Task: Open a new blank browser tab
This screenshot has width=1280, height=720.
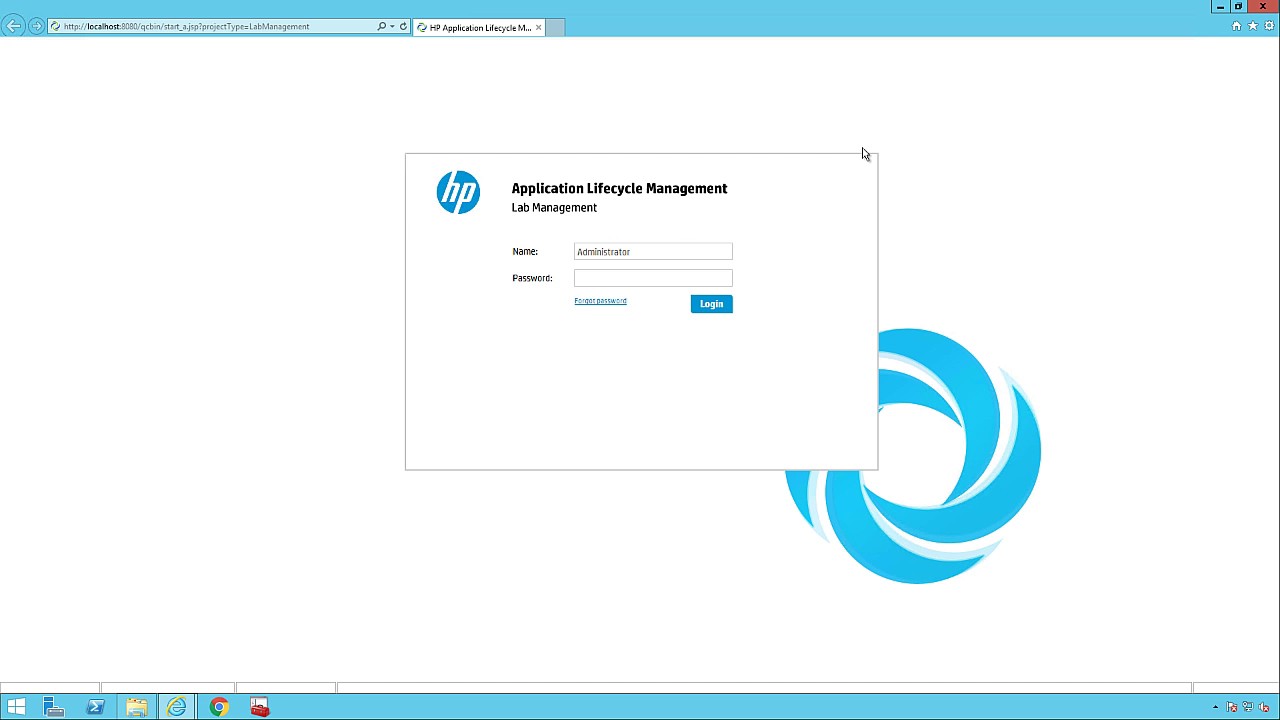Action: pos(555,28)
